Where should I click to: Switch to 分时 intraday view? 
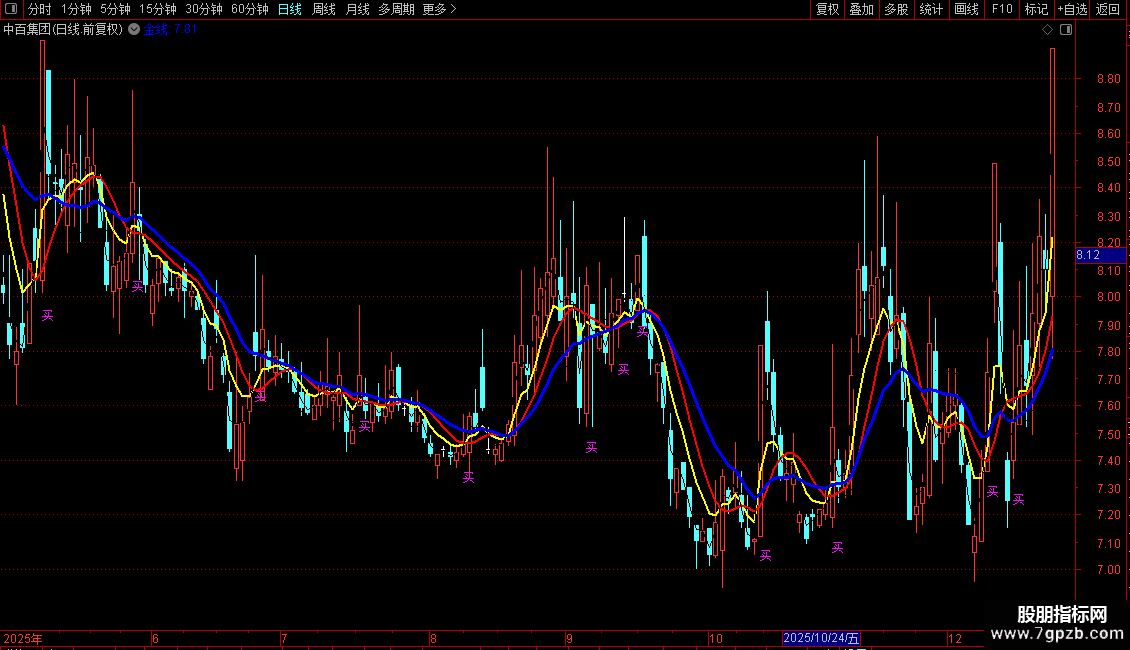(x=40, y=9)
